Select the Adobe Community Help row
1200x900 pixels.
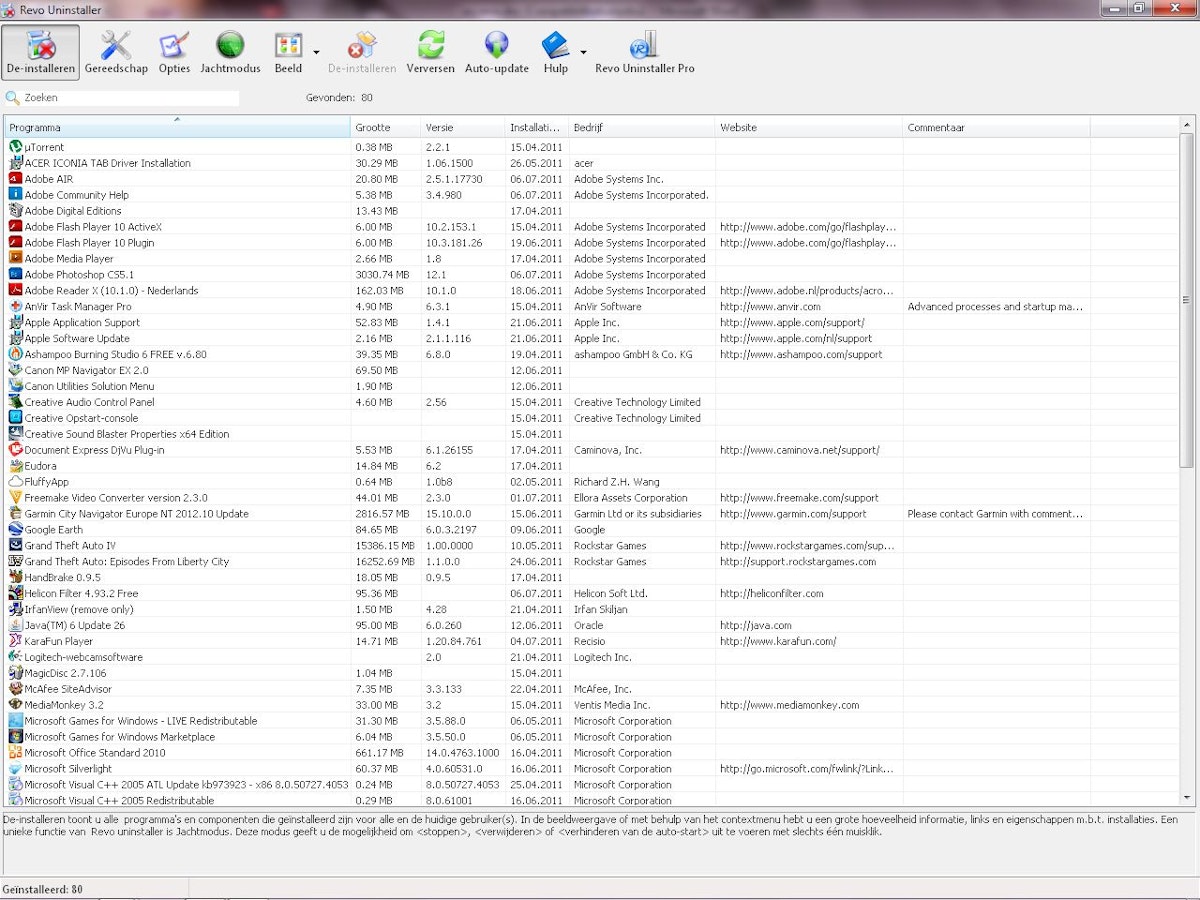coord(593,195)
